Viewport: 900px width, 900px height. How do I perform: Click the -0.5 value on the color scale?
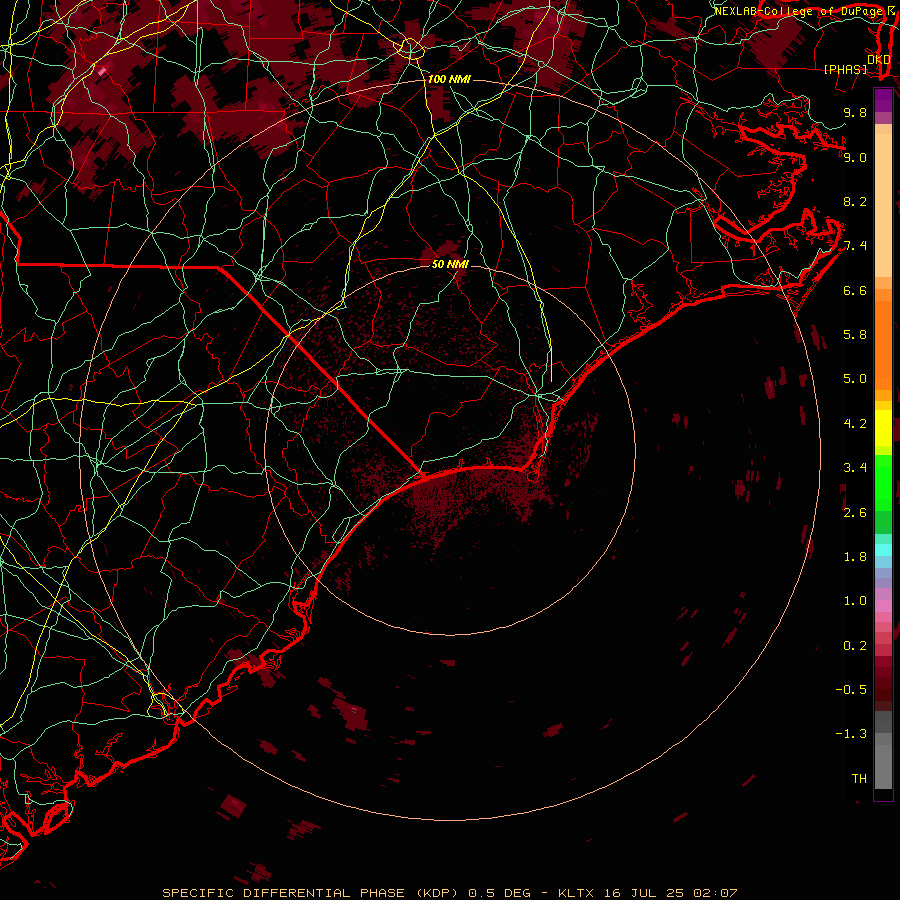(x=851, y=690)
